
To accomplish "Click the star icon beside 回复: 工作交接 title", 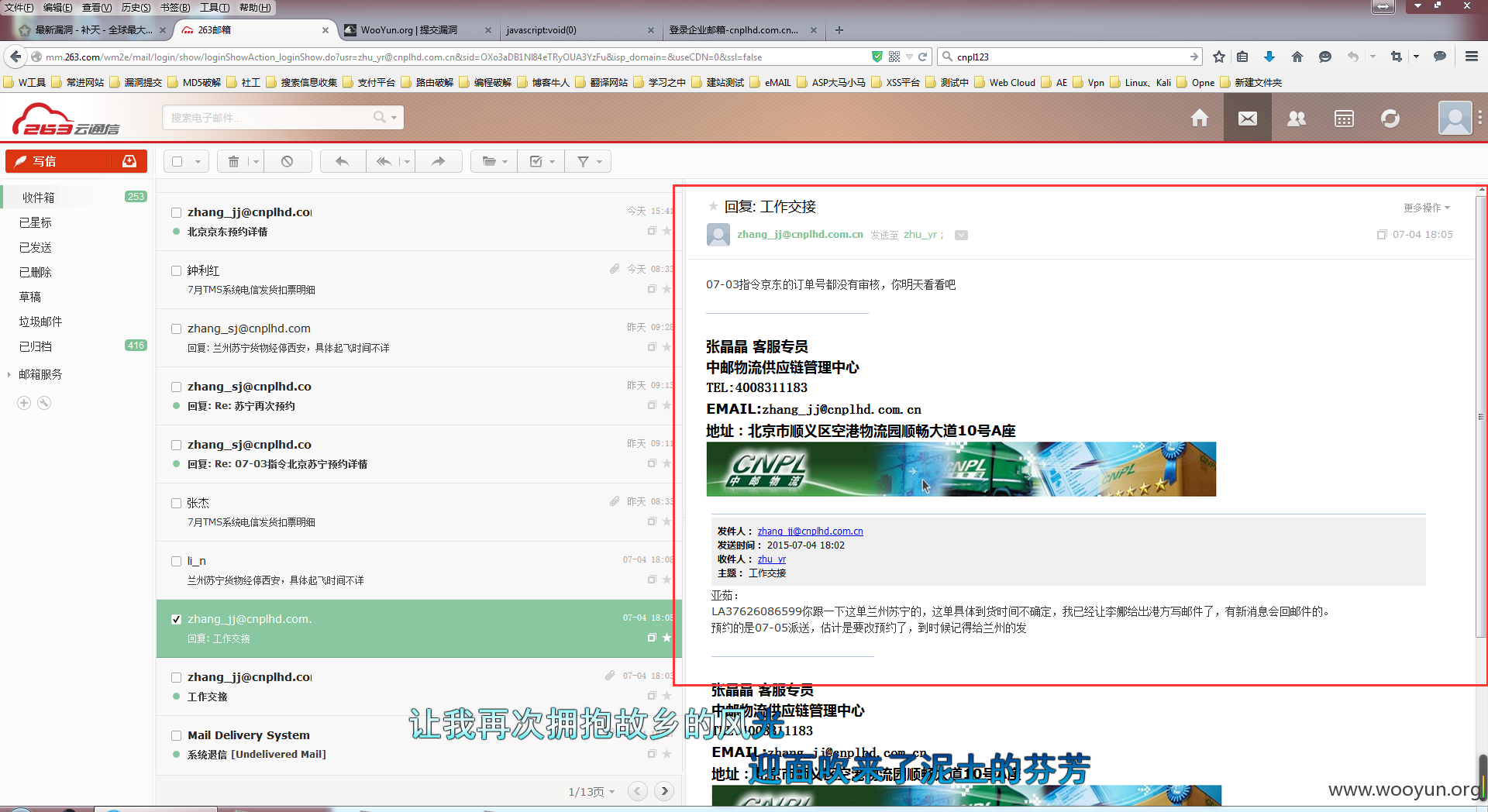I will [713, 206].
